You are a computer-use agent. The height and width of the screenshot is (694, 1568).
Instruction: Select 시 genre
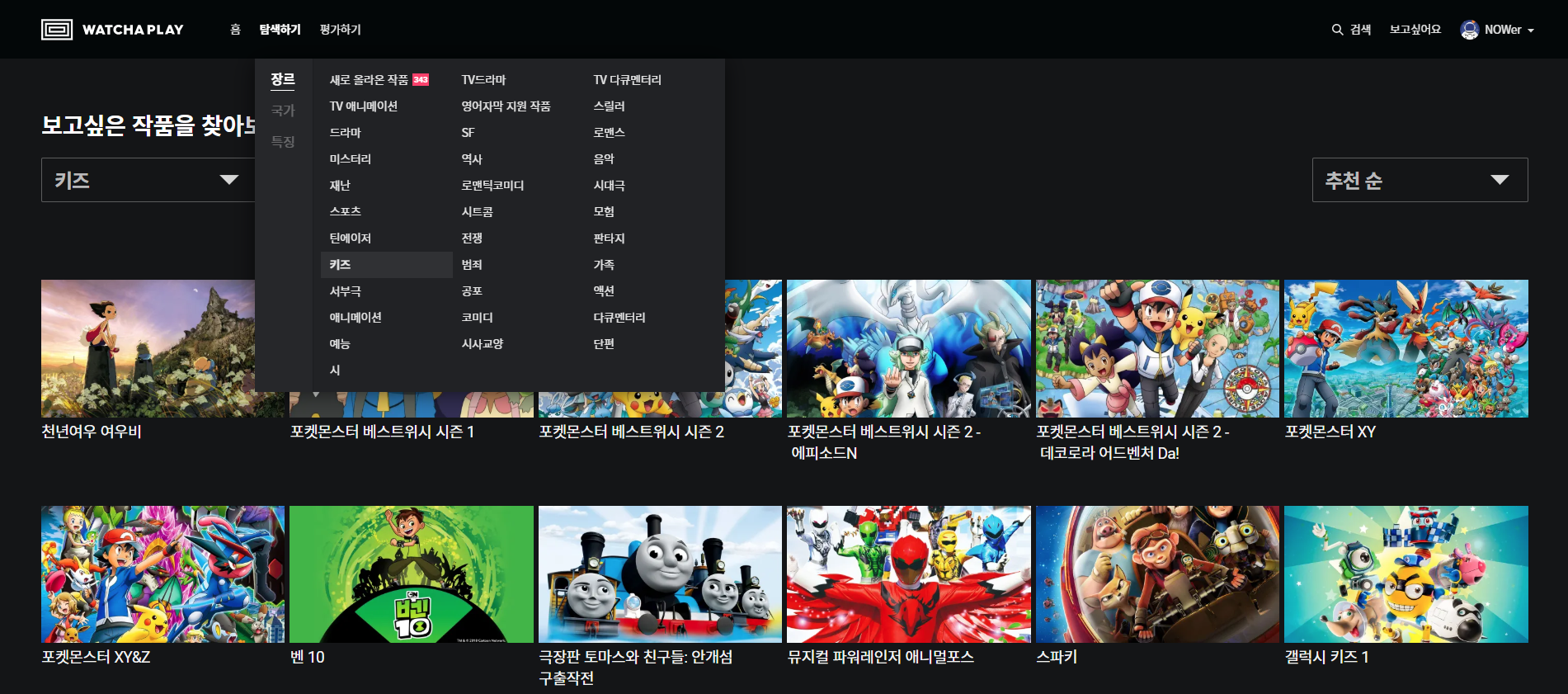click(335, 371)
